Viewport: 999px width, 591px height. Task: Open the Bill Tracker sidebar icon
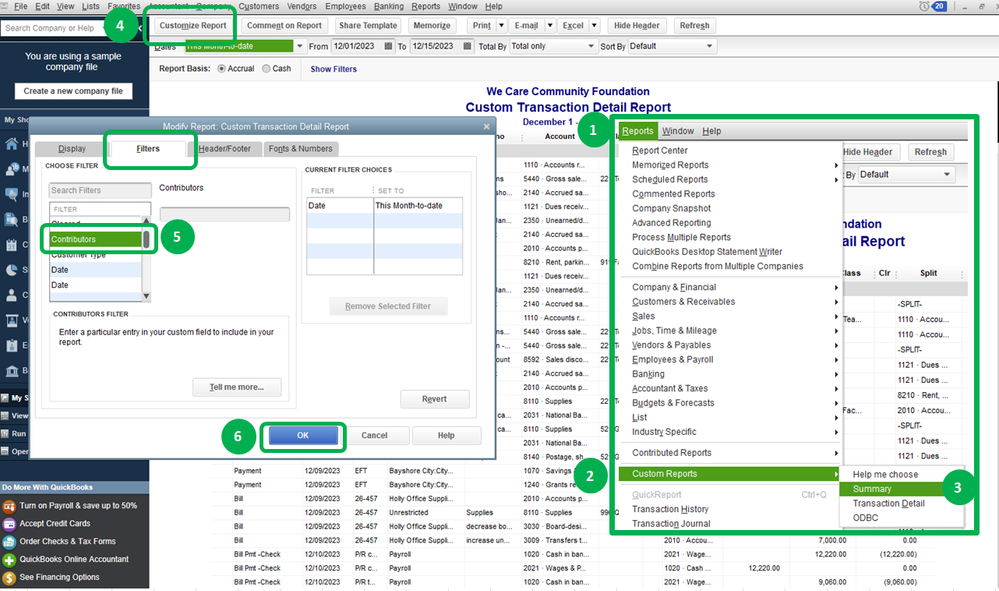pos(11,219)
